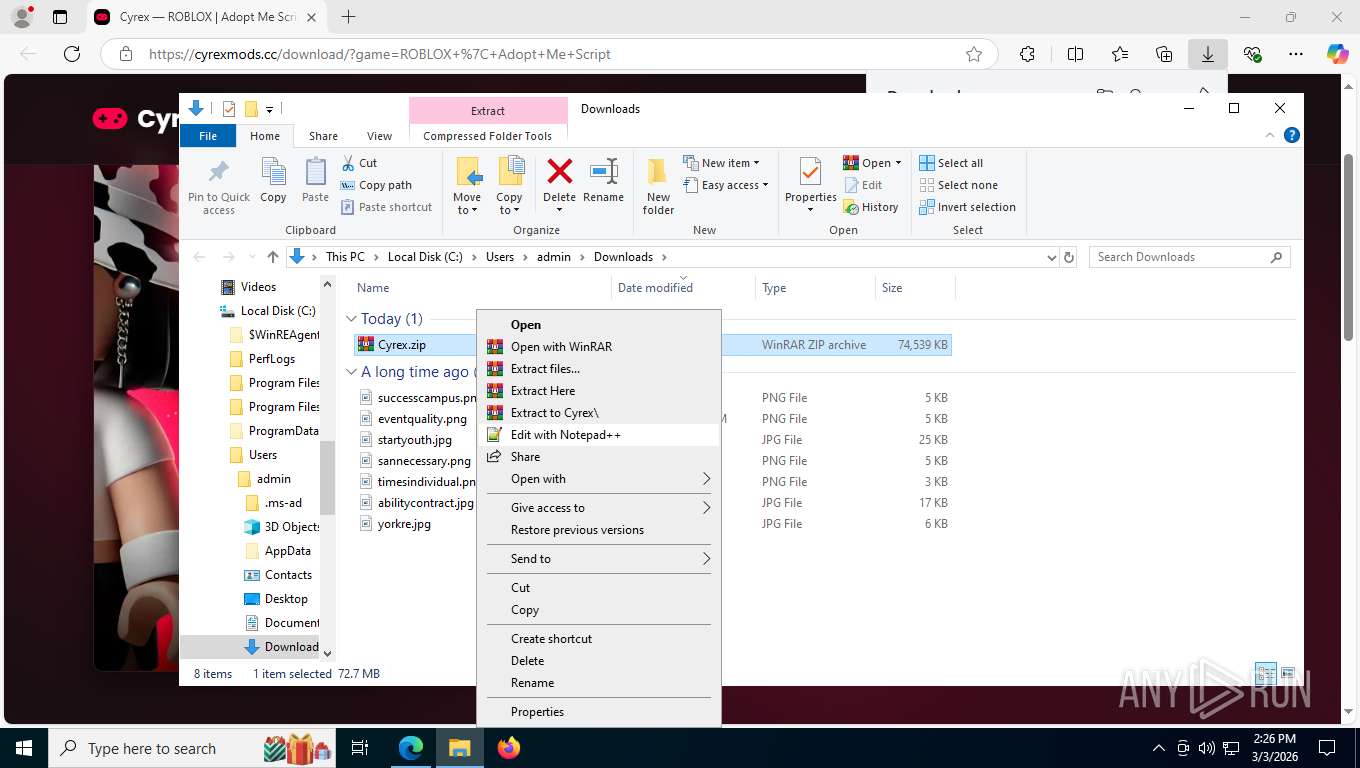Open Compressed Folder Tools tab
The height and width of the screenshot is (768, 1360).
(488, 136)
